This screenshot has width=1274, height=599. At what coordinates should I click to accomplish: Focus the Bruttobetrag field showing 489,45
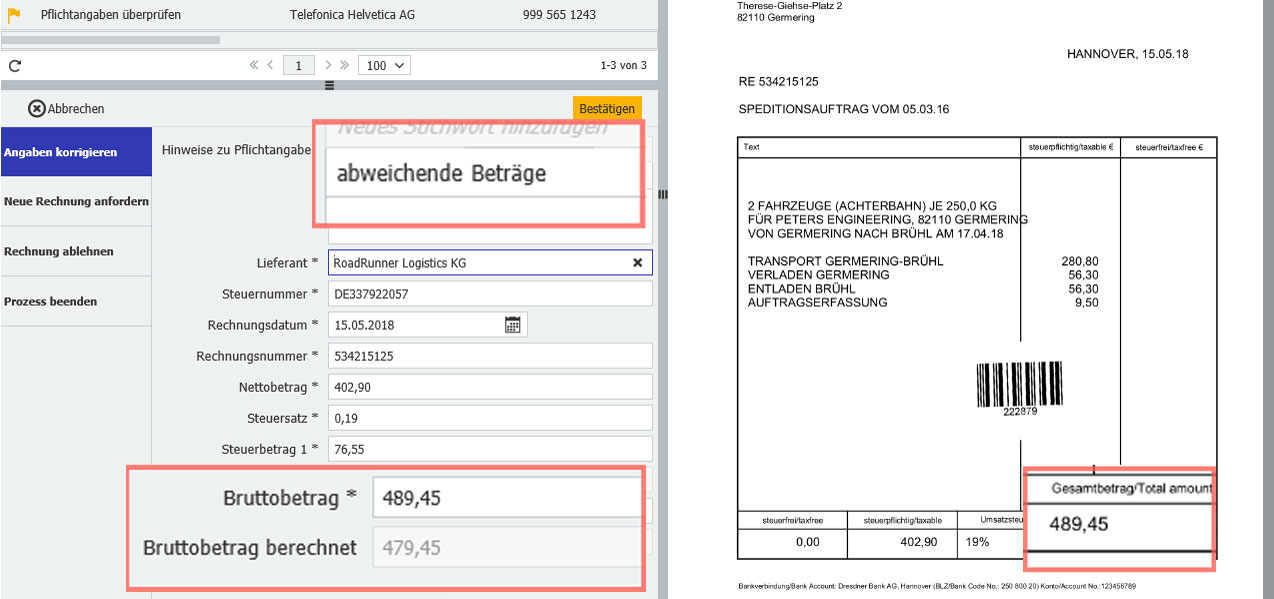point(505,498)
